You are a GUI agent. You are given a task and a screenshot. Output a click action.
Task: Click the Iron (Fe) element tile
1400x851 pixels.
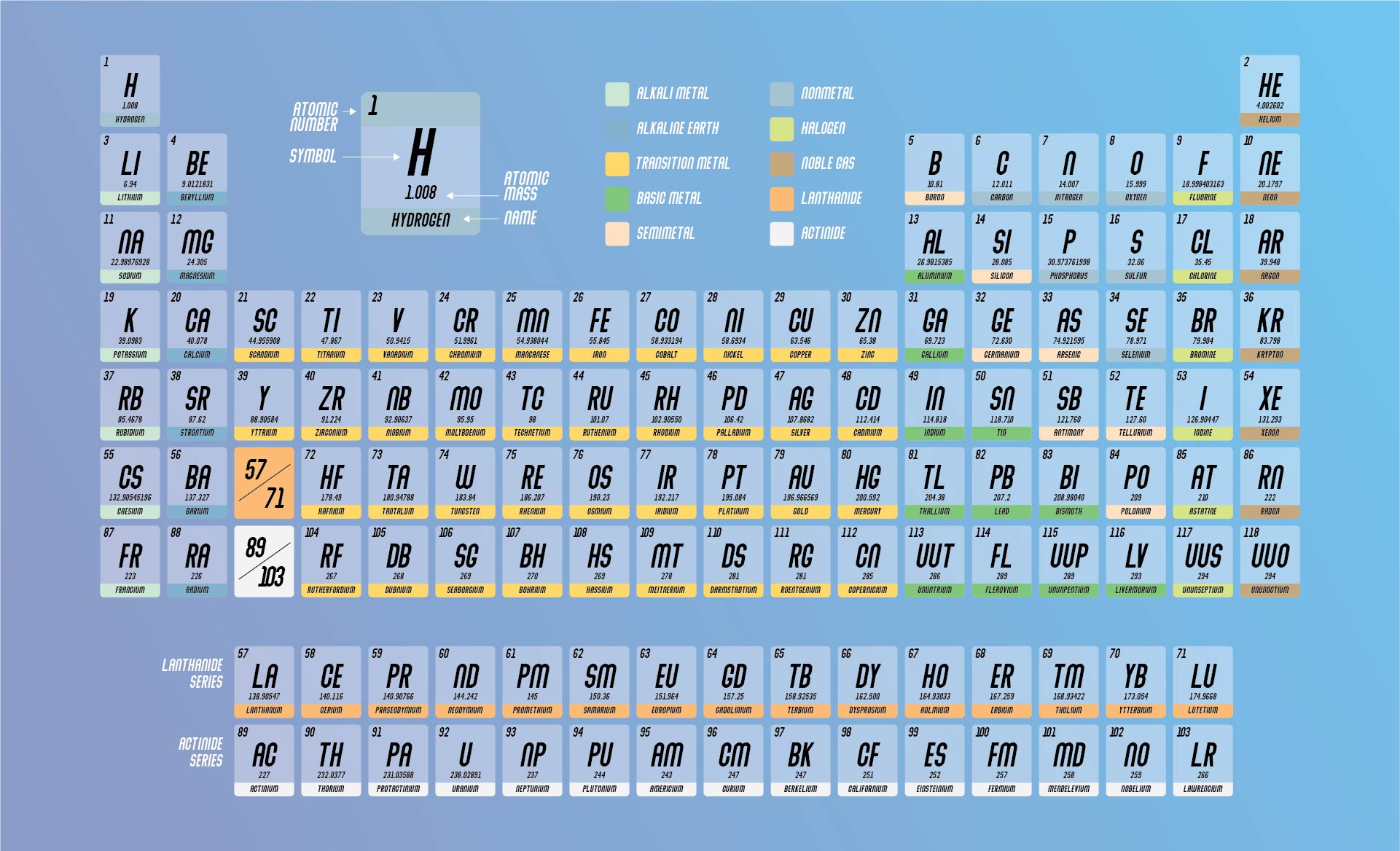click(x=600, y=326)
